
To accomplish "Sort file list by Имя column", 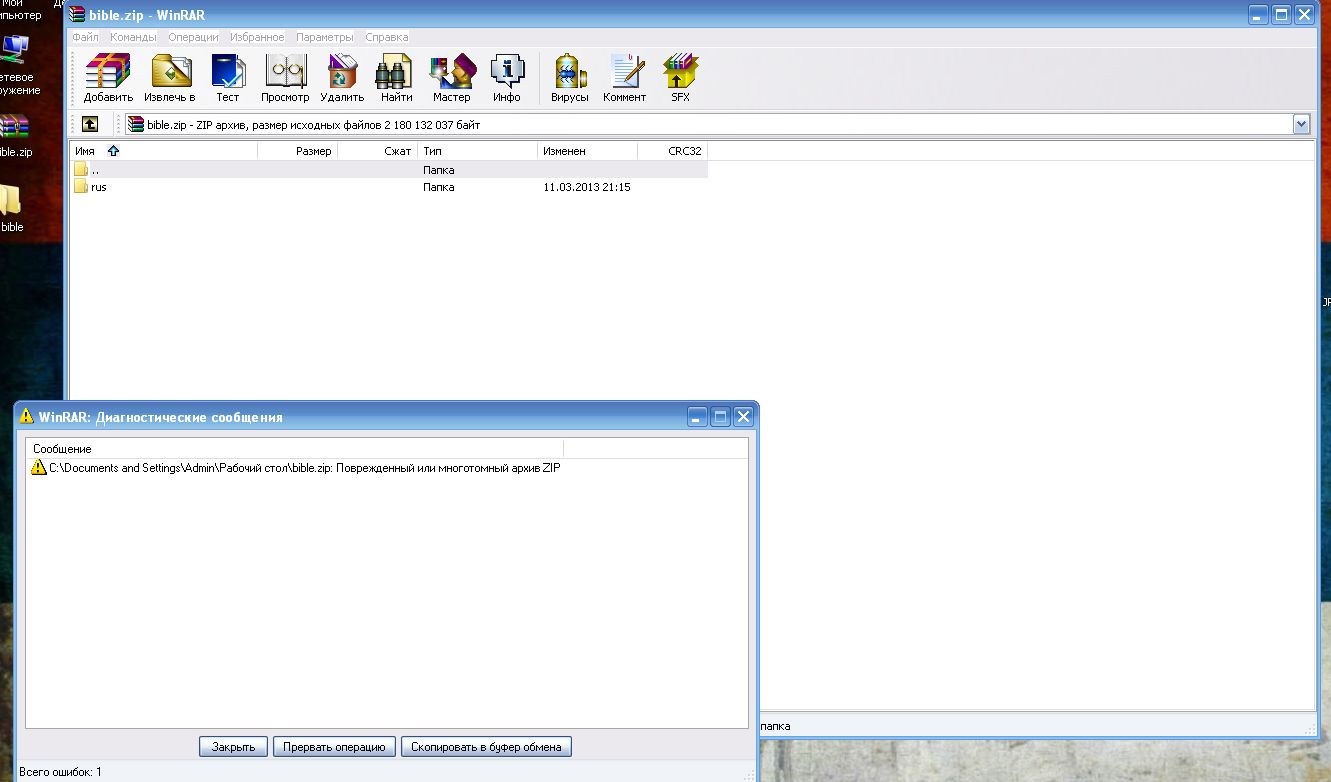I will click(x=164, y=151).
